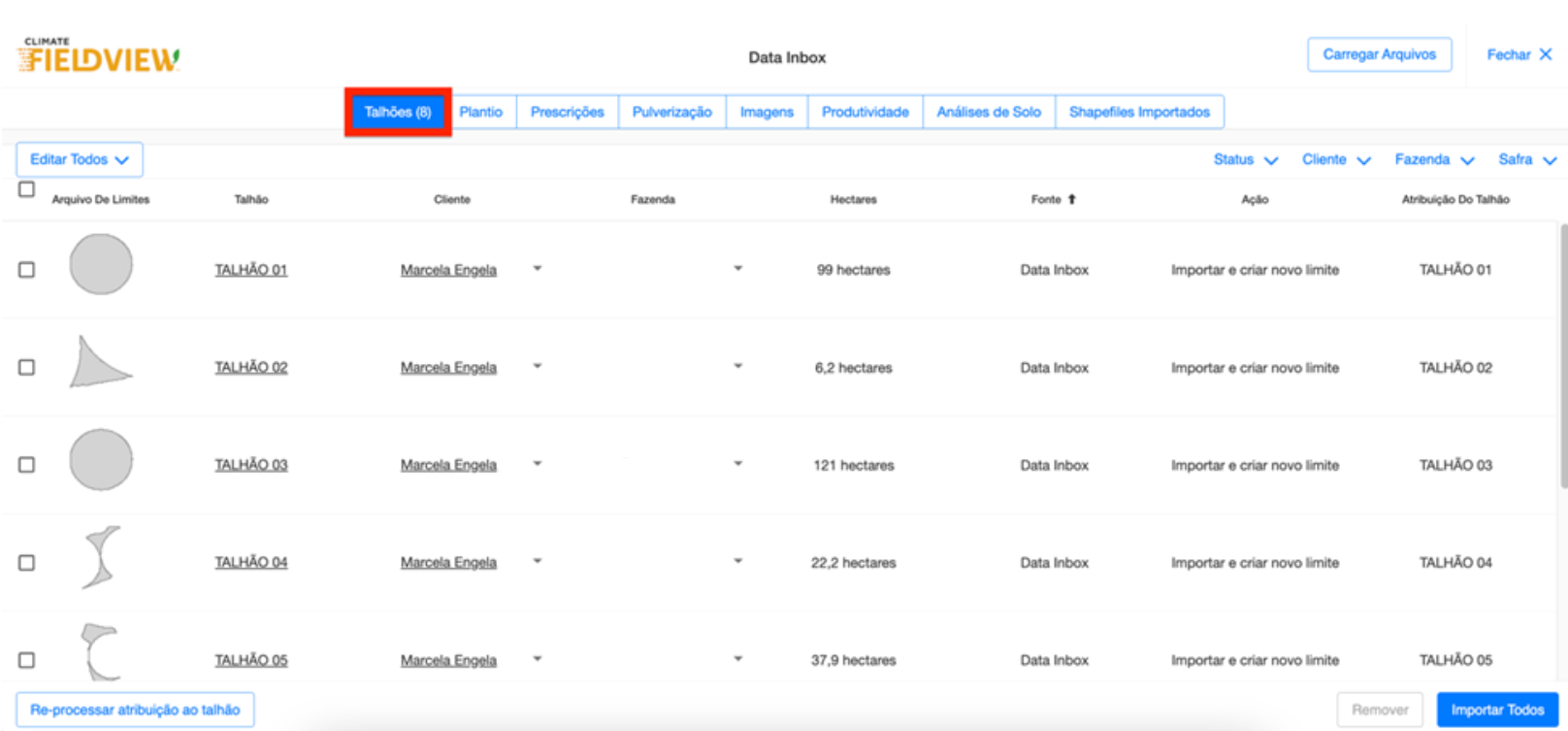Tick the TALHÃO 05 row checkbox
Image resolution: width=1568 pixels, height=731 pixels.
(27, 660)
